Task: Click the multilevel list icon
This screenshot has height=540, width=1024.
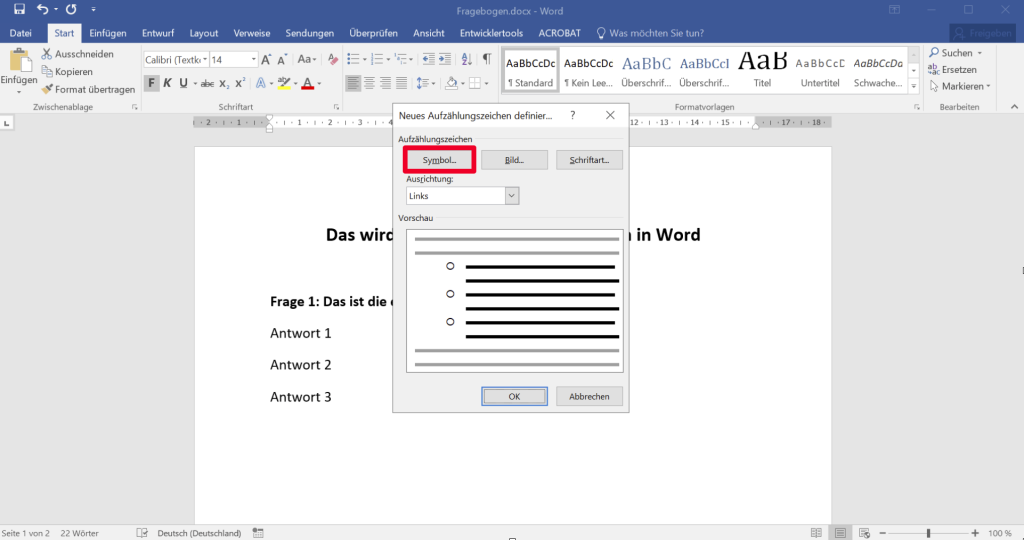Action: point(400,59)
